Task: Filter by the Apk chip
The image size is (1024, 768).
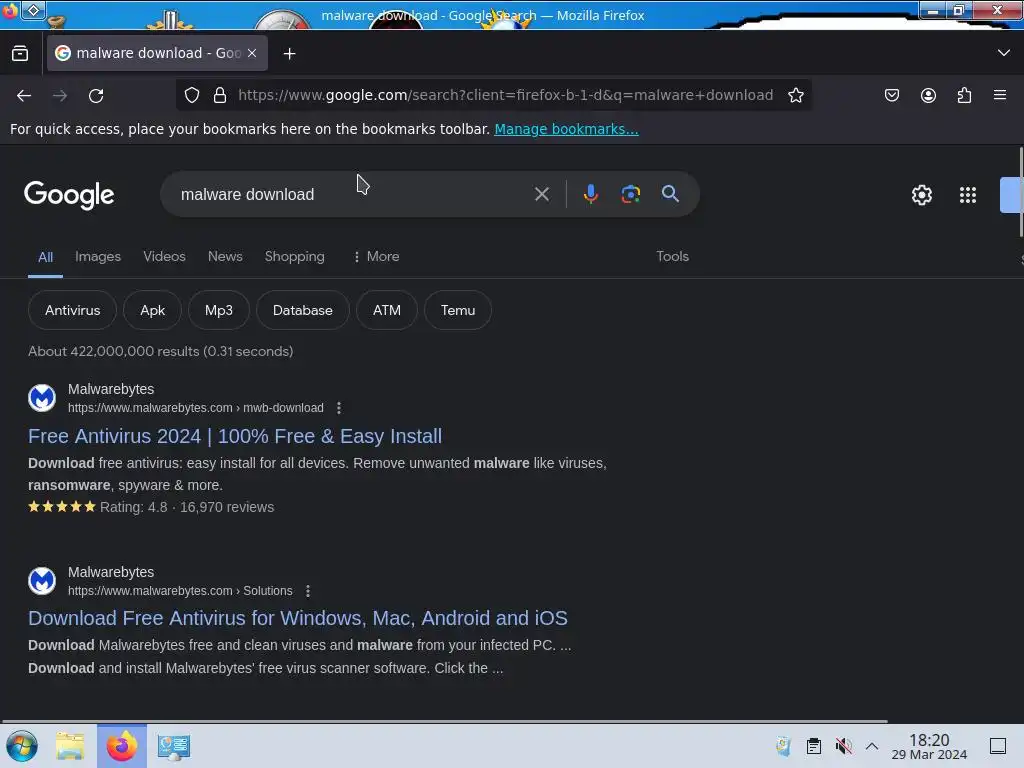Action: [152, 310]
